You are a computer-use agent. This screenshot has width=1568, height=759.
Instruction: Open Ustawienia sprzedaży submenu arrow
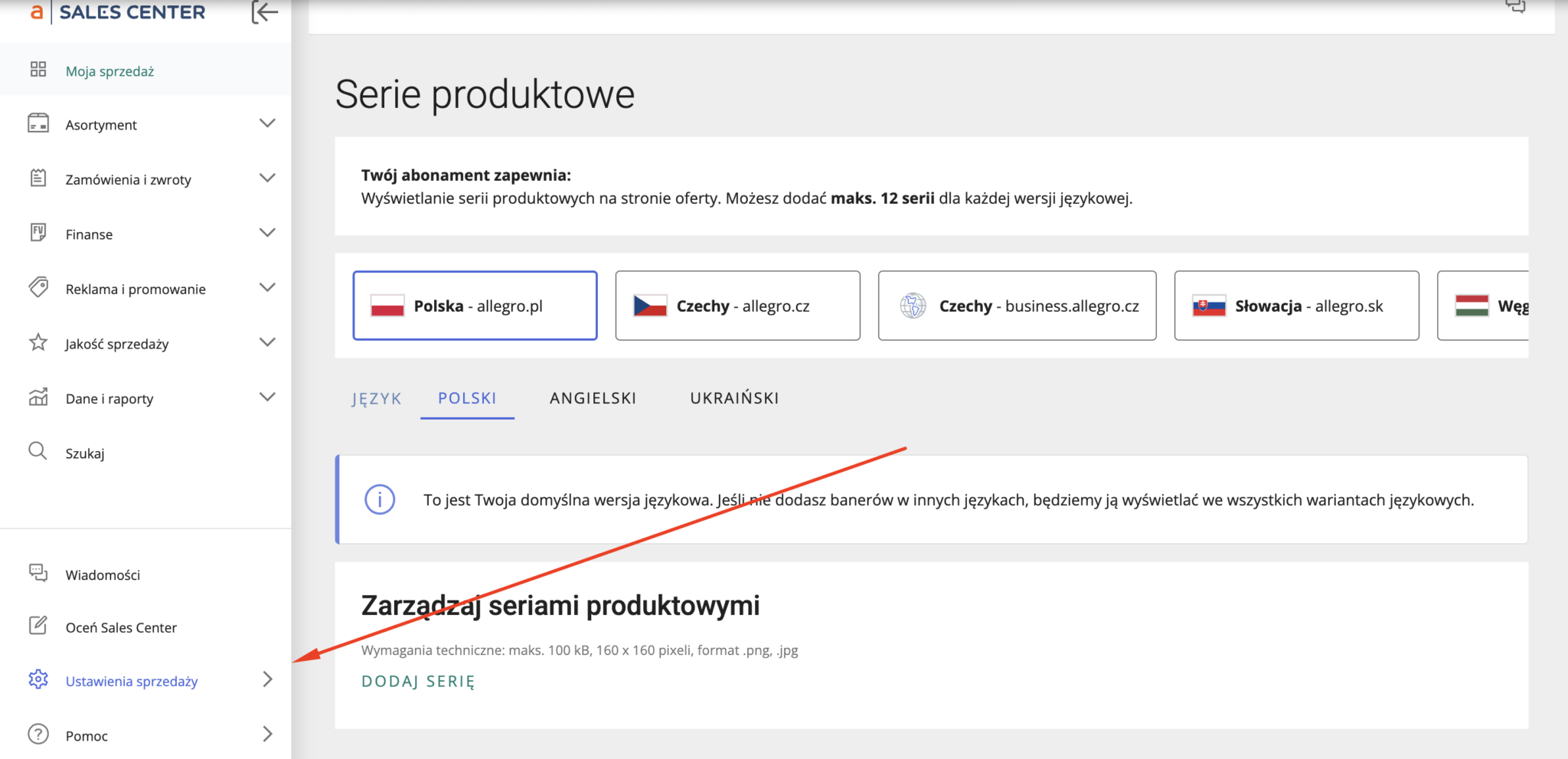coord(267,679)
